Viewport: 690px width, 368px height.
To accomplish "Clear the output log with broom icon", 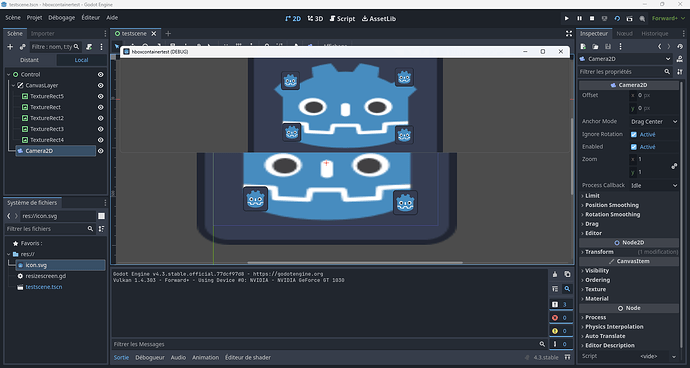I will click(x=554, y=274).
